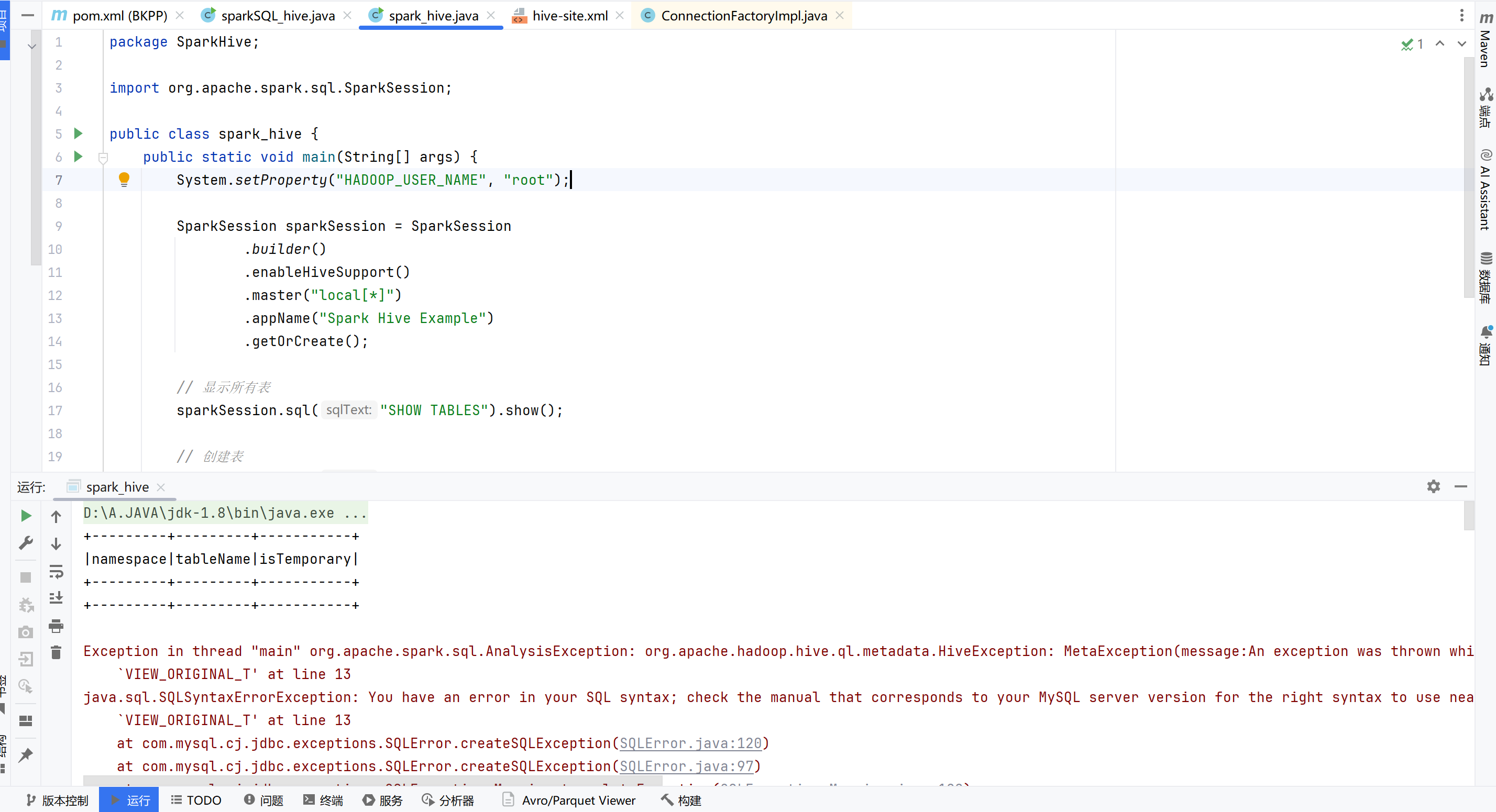1496x812 pixels.
Task: Open SQLError.java:120 stack trace link
Action: [690, 743]
